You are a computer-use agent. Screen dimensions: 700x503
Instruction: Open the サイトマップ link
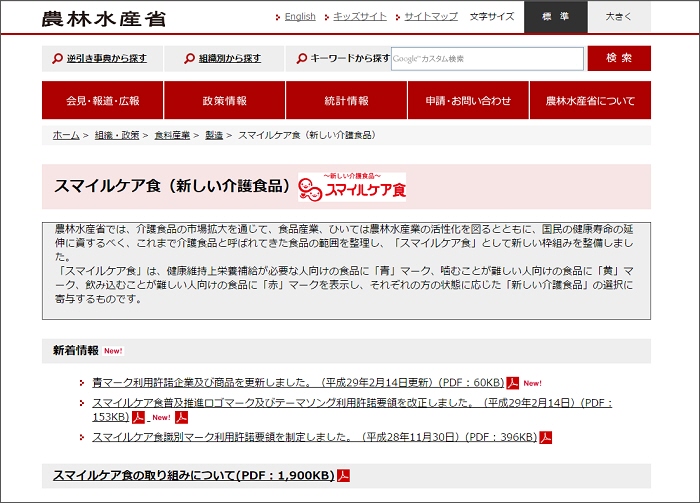[431, 17]
